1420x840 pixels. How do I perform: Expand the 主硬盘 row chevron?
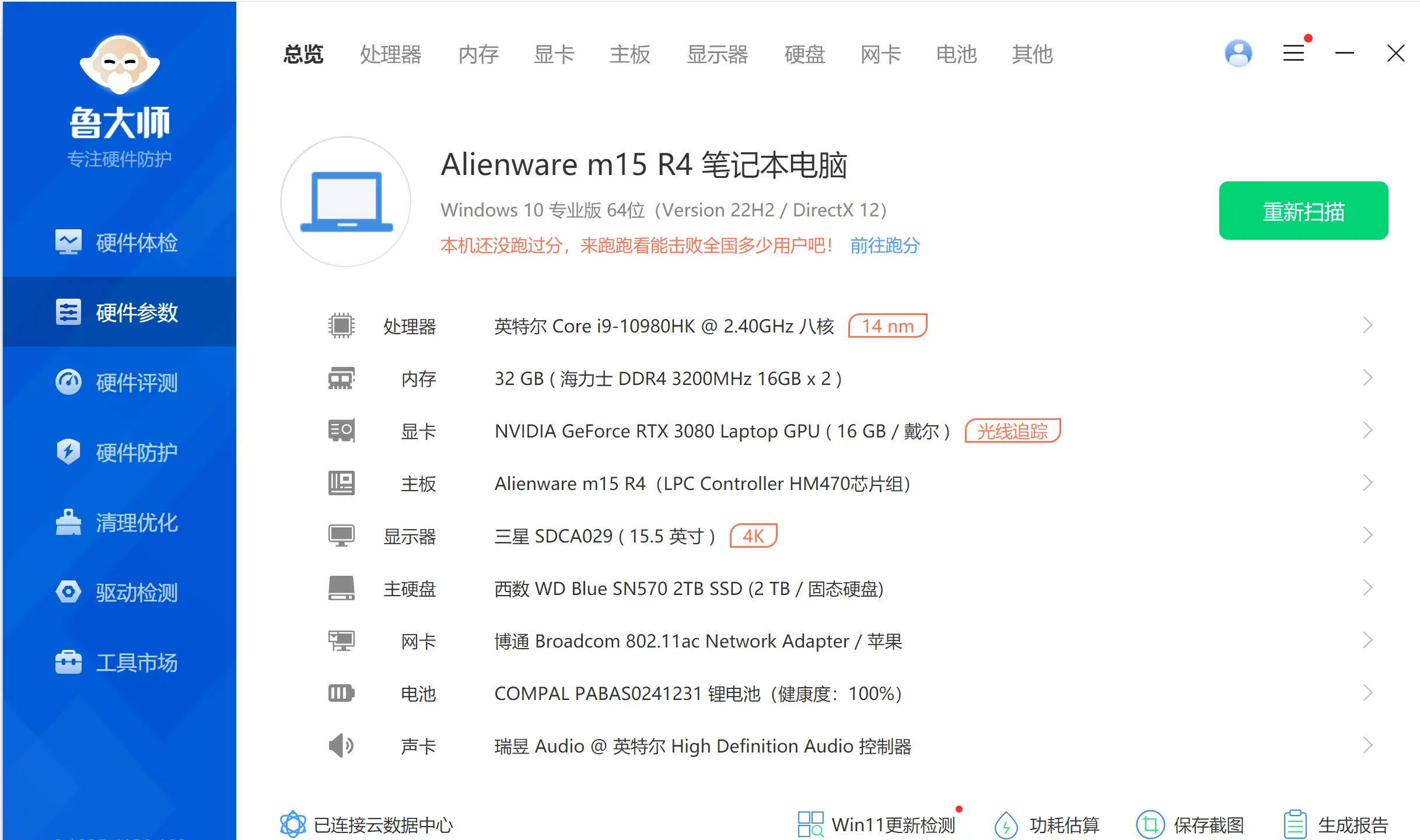coord(1367,588)
